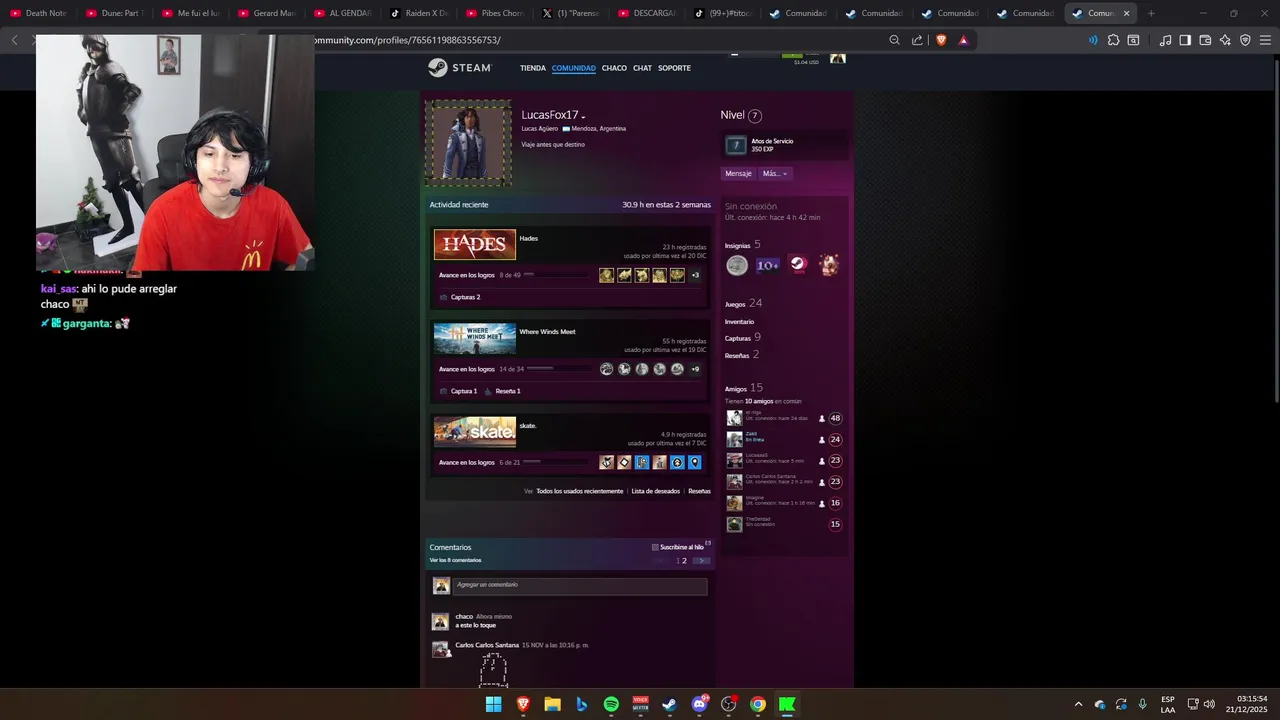Open Inventario link in sidebar

[739, 322]
